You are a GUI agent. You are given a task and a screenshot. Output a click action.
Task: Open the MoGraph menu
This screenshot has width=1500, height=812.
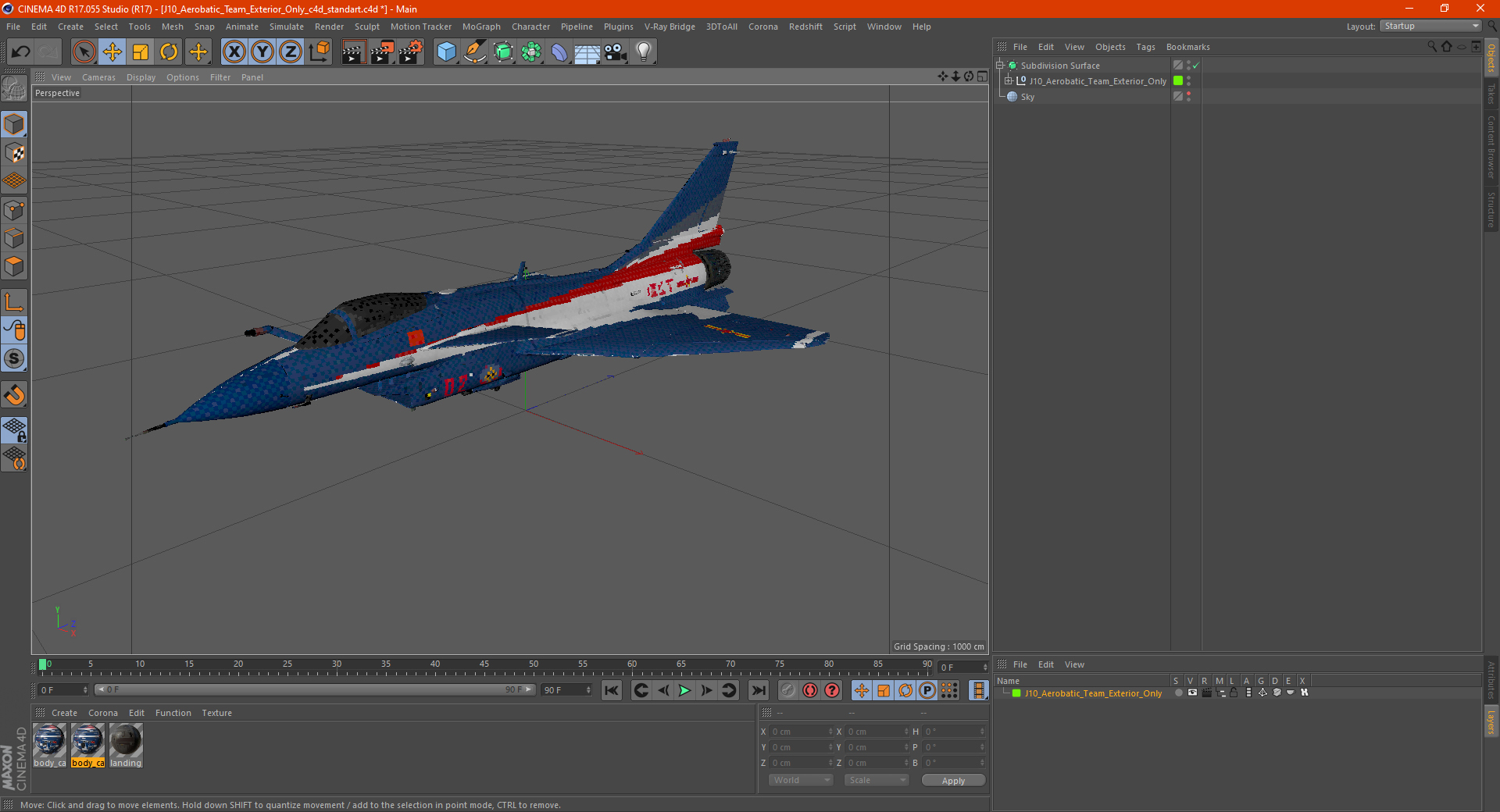tap(481, 27)
